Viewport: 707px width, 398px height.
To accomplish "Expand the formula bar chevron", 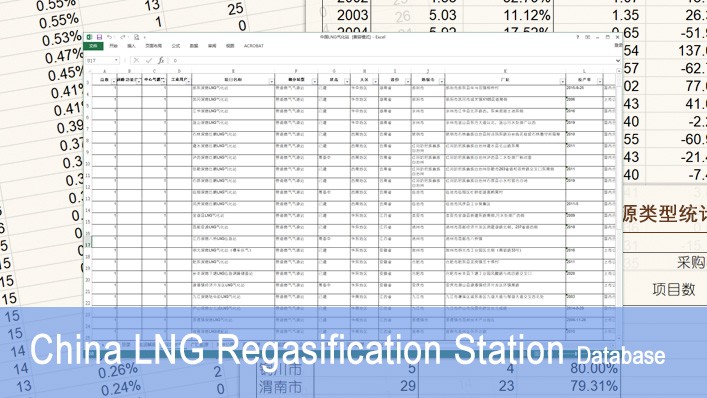I will (618, 60).
